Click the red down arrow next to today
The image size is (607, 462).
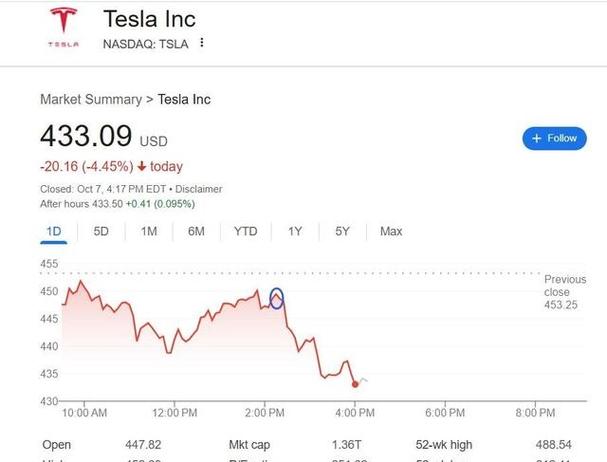click(x=142, y=167)
